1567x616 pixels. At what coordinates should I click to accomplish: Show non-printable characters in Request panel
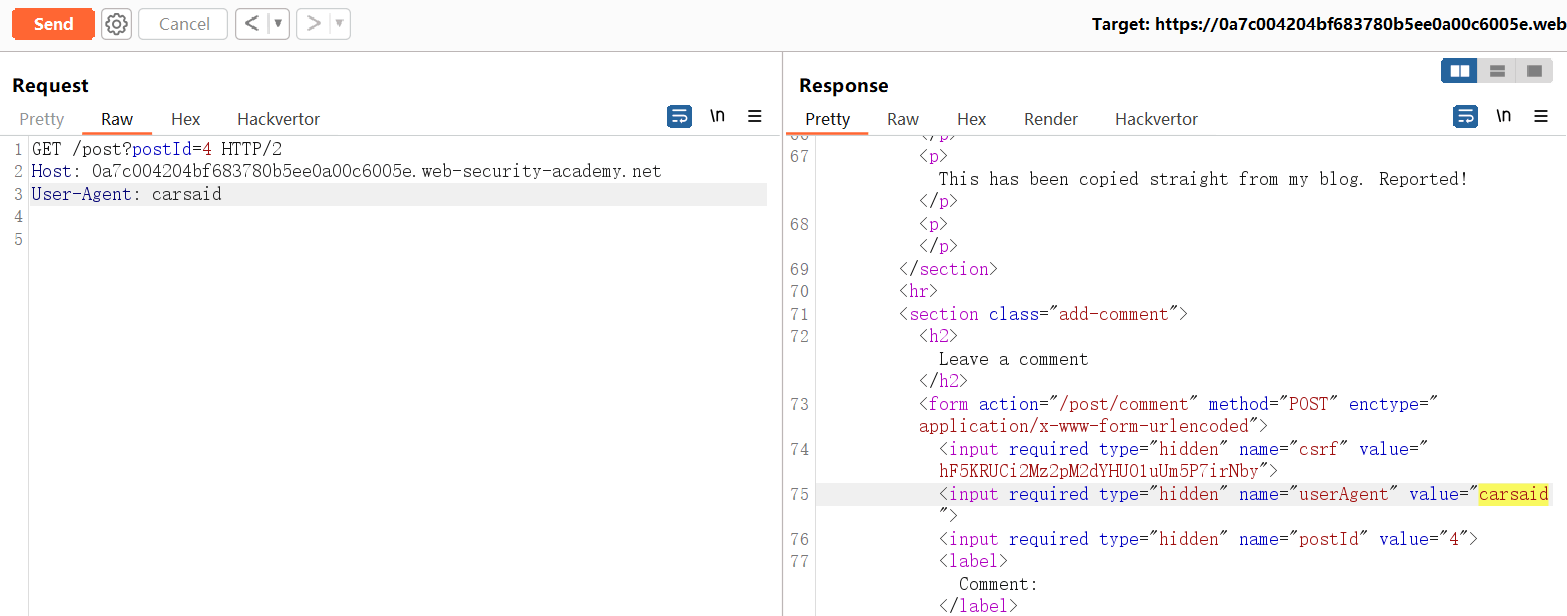[717, 117]
